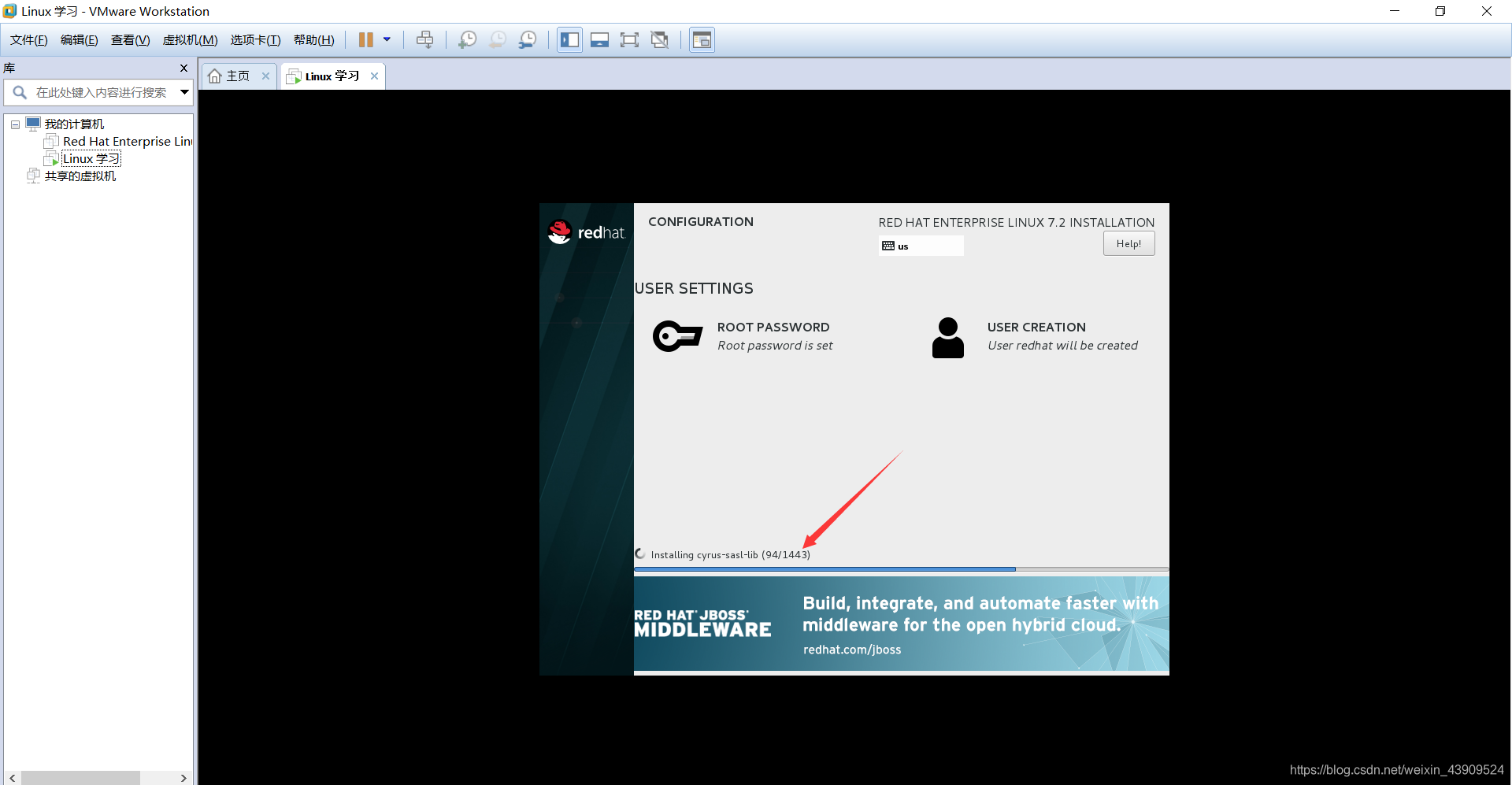Open the USER CREATION setting
This screenshot has height=785, width=1512.
point(1062,336)
